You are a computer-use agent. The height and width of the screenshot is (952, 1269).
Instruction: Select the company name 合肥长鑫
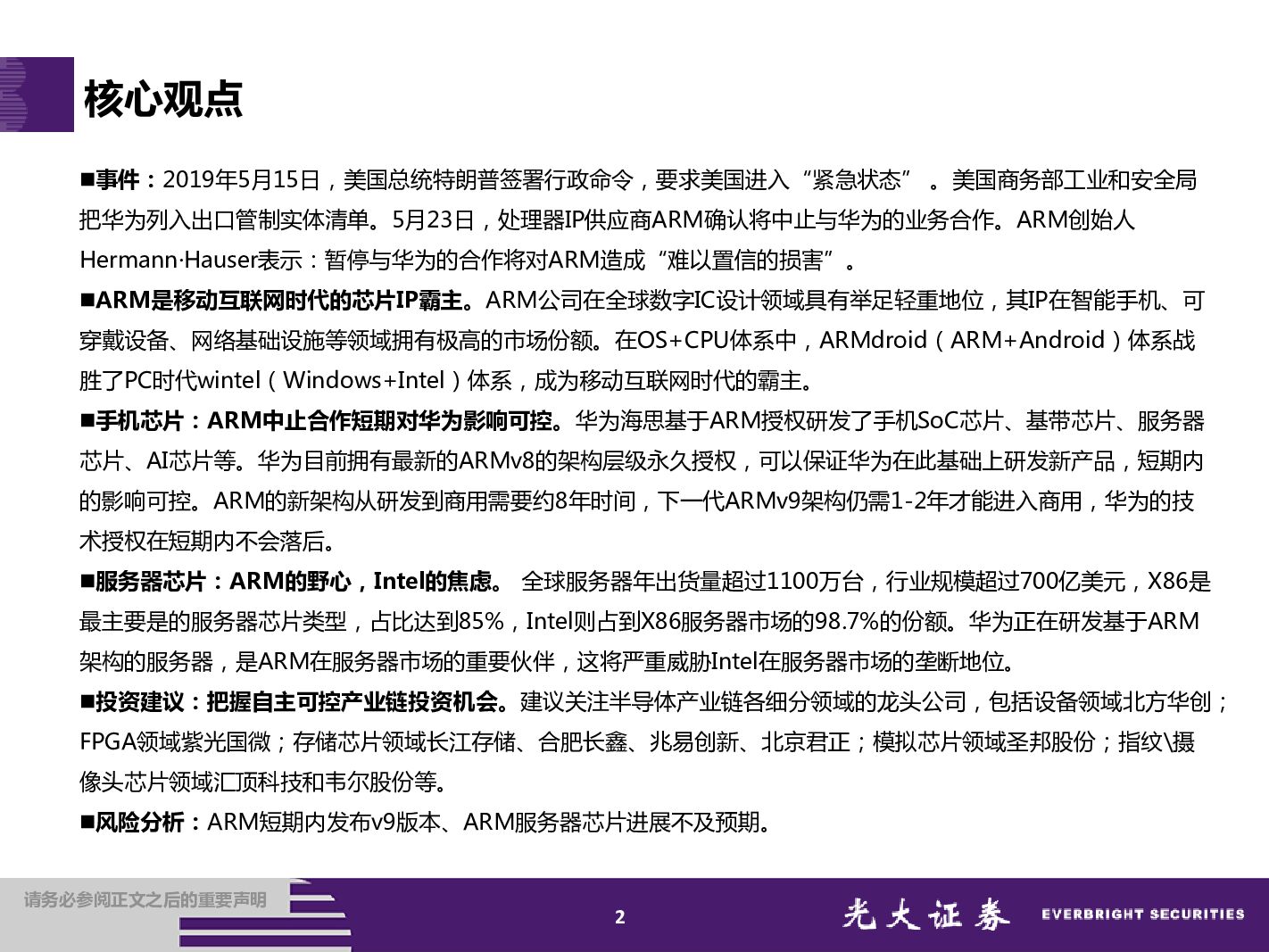click(584, 742)
